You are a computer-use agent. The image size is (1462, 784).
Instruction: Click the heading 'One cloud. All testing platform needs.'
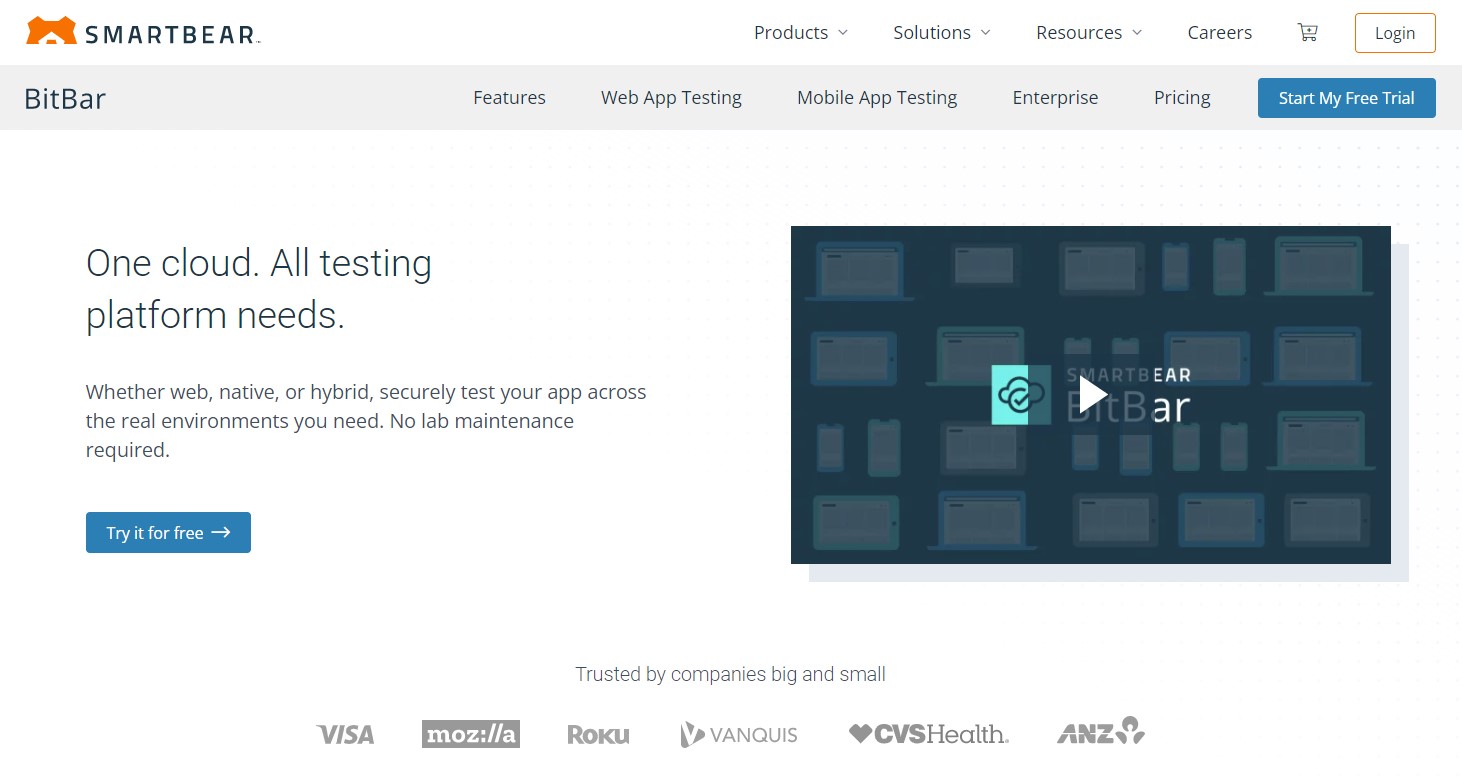click(x=259, y=289)
